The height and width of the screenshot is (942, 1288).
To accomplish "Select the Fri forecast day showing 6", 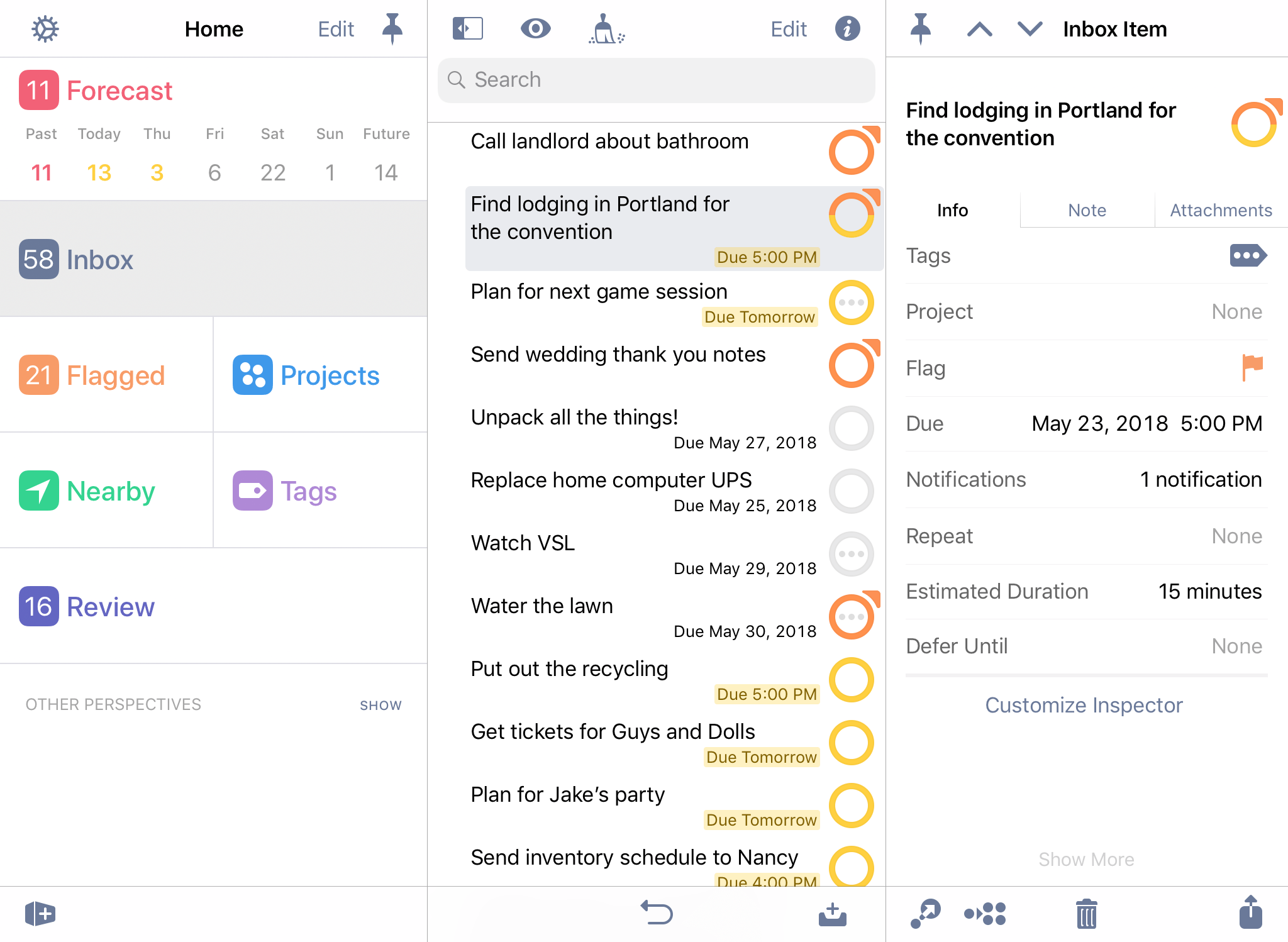I will pos(214,155).
